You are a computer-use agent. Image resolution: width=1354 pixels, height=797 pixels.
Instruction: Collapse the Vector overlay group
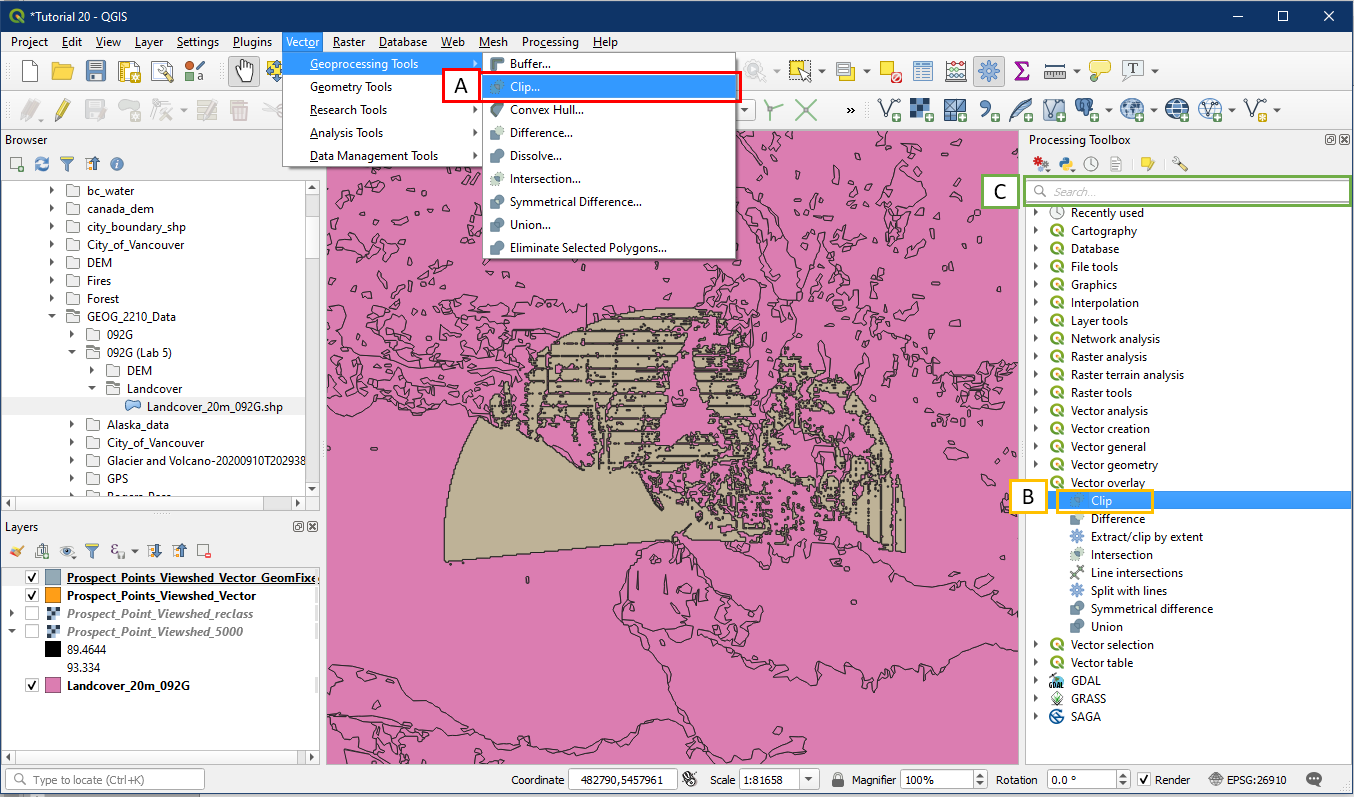tap(1036, 483)
